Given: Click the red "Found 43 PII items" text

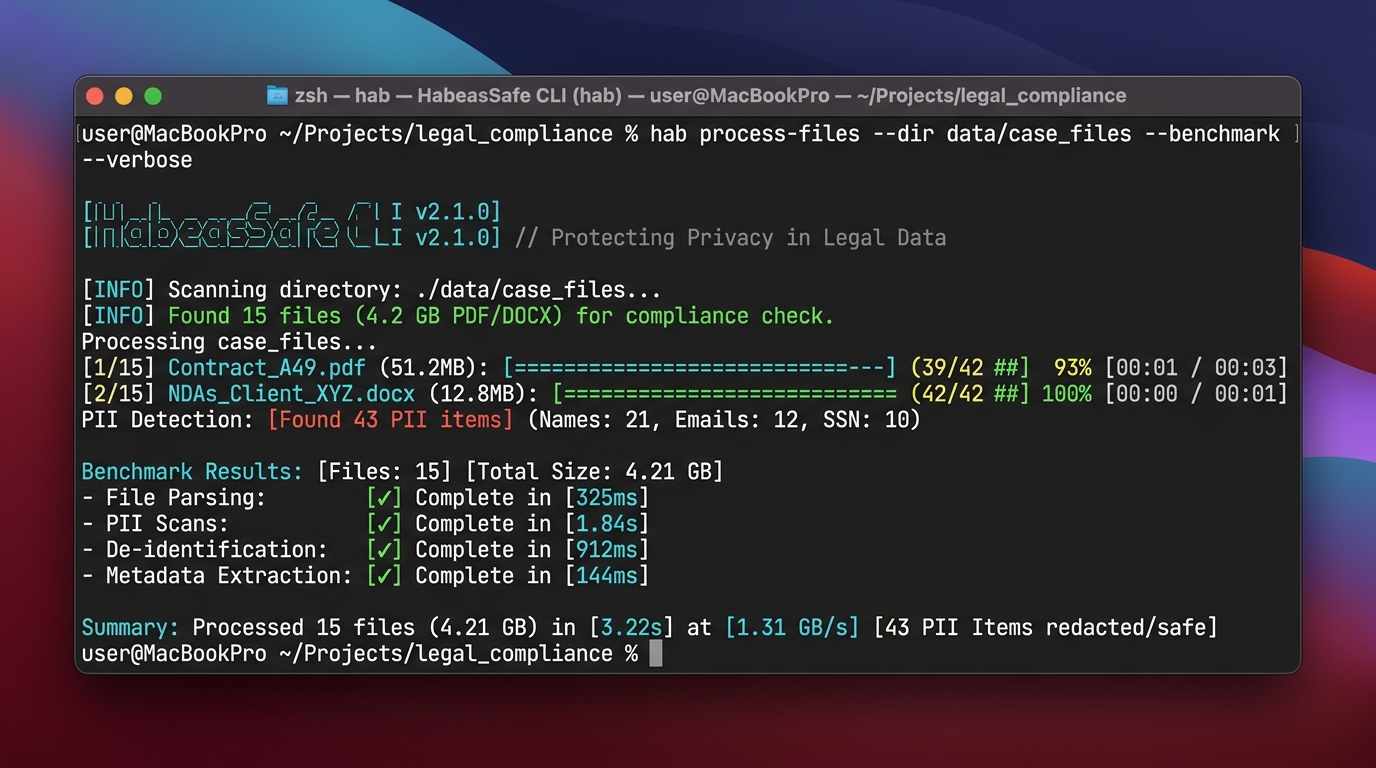Looking at the screenshot, I should pos(390,419).
